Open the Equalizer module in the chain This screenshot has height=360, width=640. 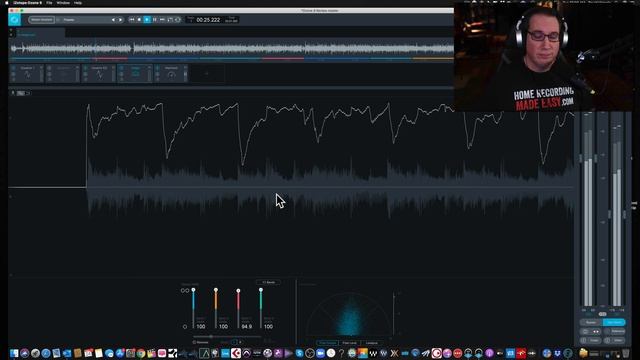(x=27, y=73)
